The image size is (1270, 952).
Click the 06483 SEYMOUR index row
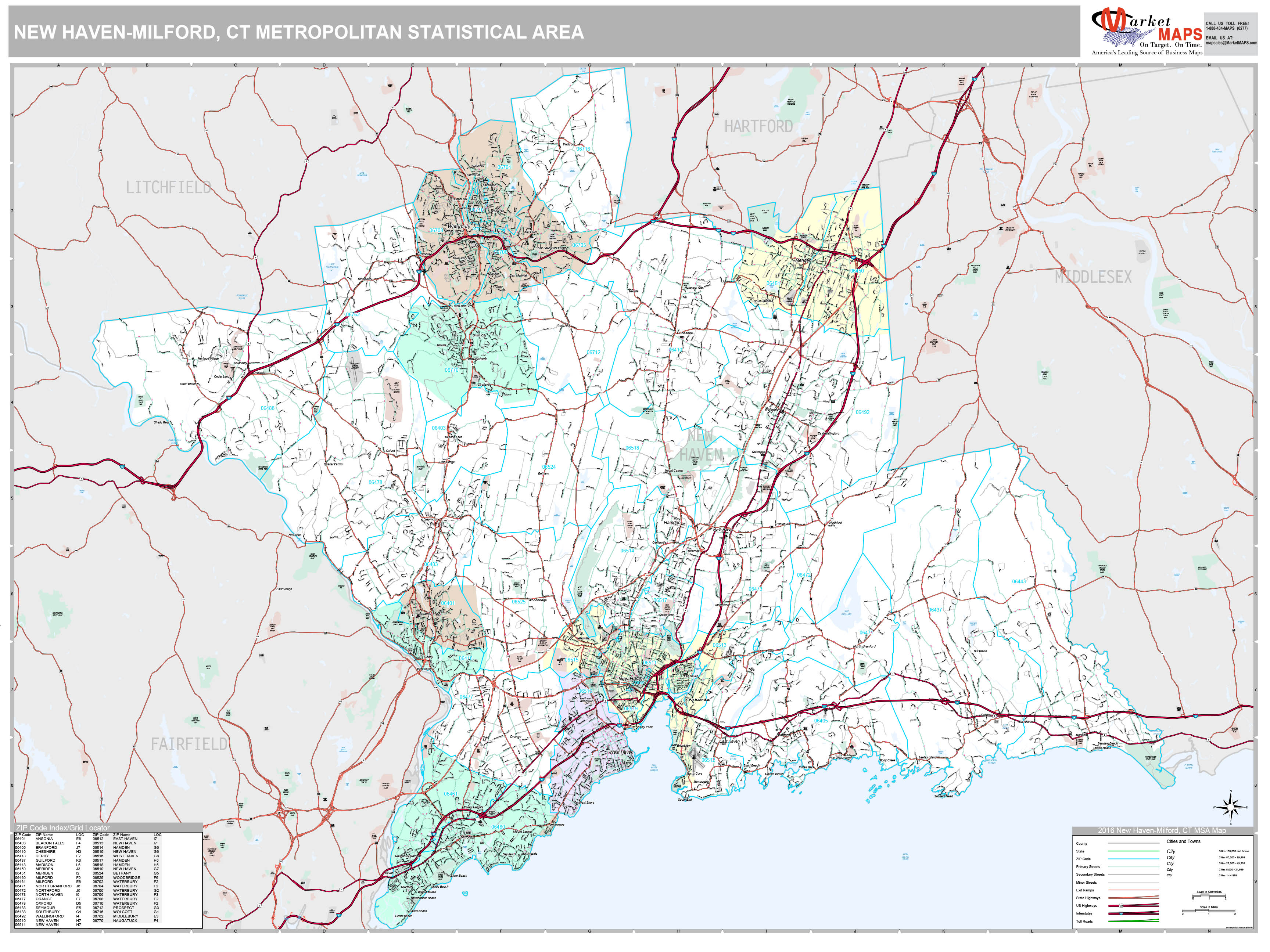(48, 908)
